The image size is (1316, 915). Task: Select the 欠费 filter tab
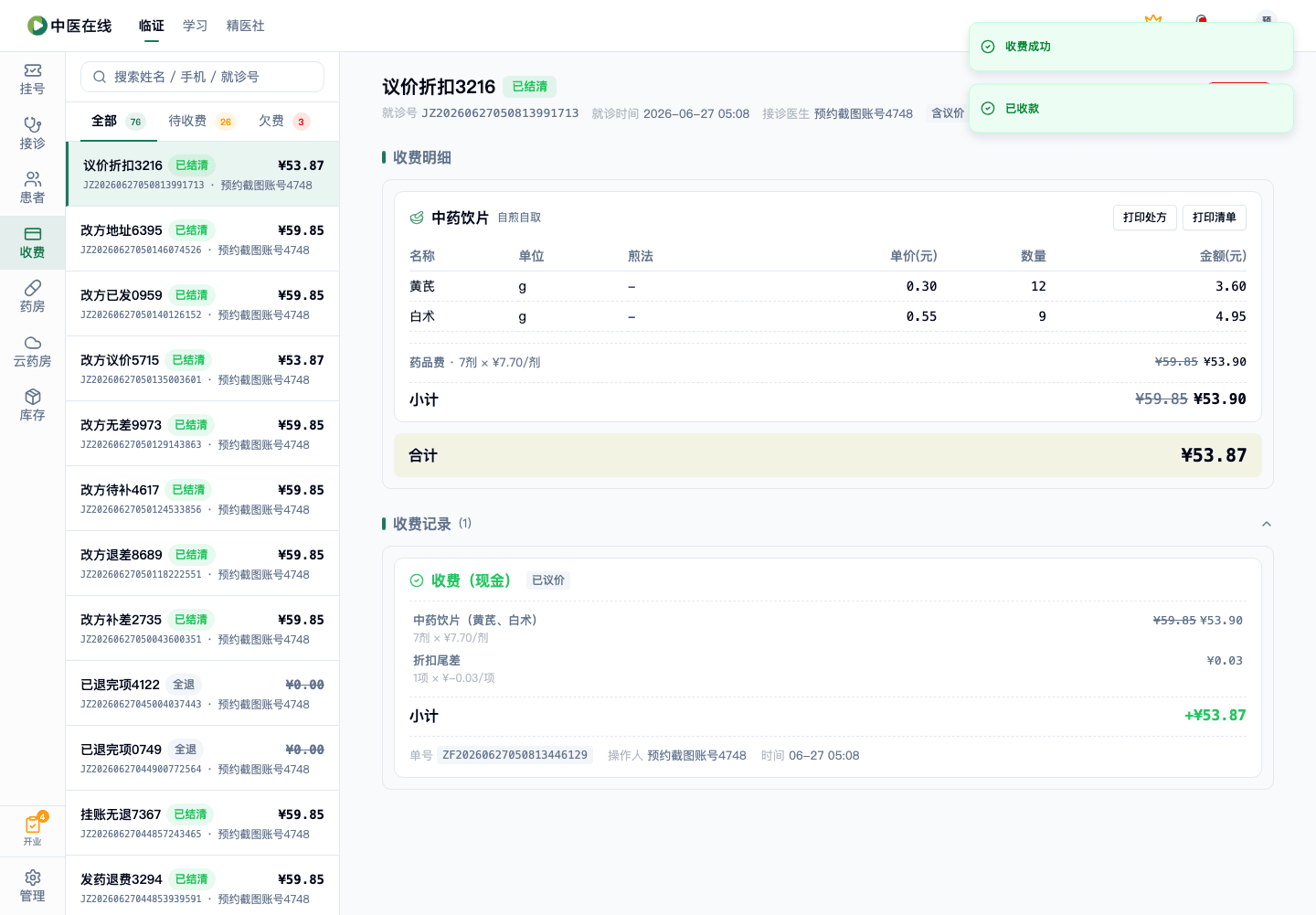284,121
